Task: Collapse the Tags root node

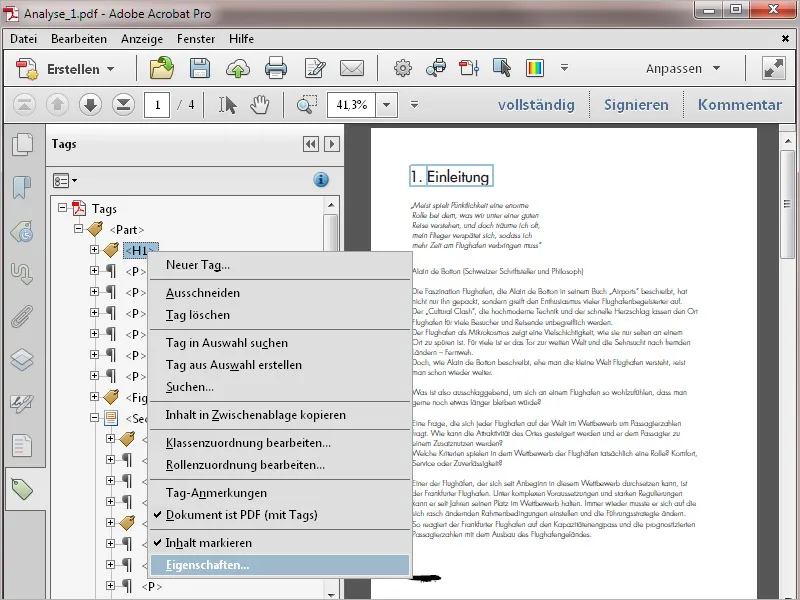Action: [x=62, y=208]
